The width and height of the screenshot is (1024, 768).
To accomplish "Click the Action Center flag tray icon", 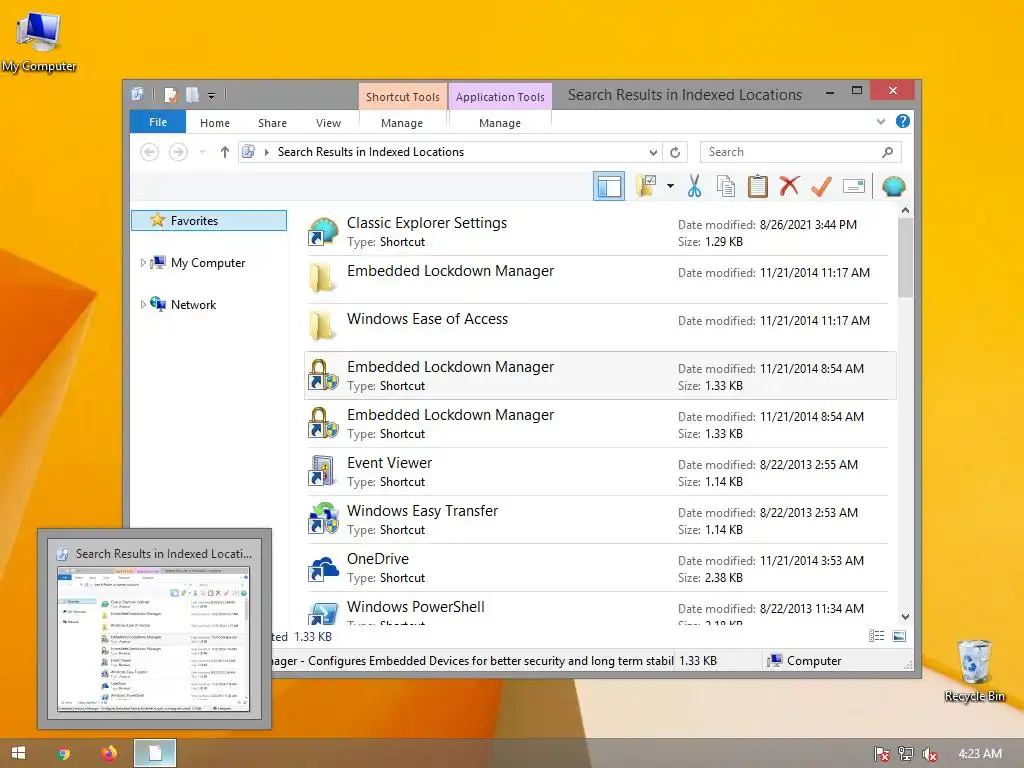I will 882,754.
